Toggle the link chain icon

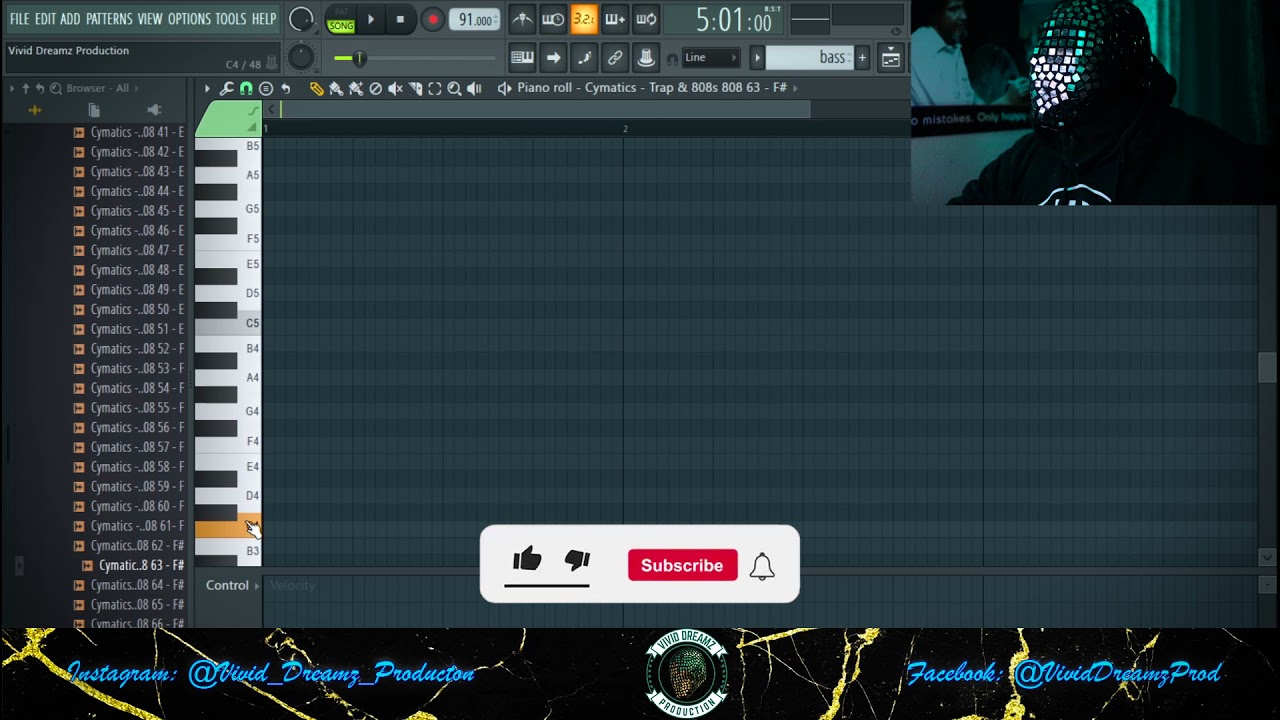615,58
